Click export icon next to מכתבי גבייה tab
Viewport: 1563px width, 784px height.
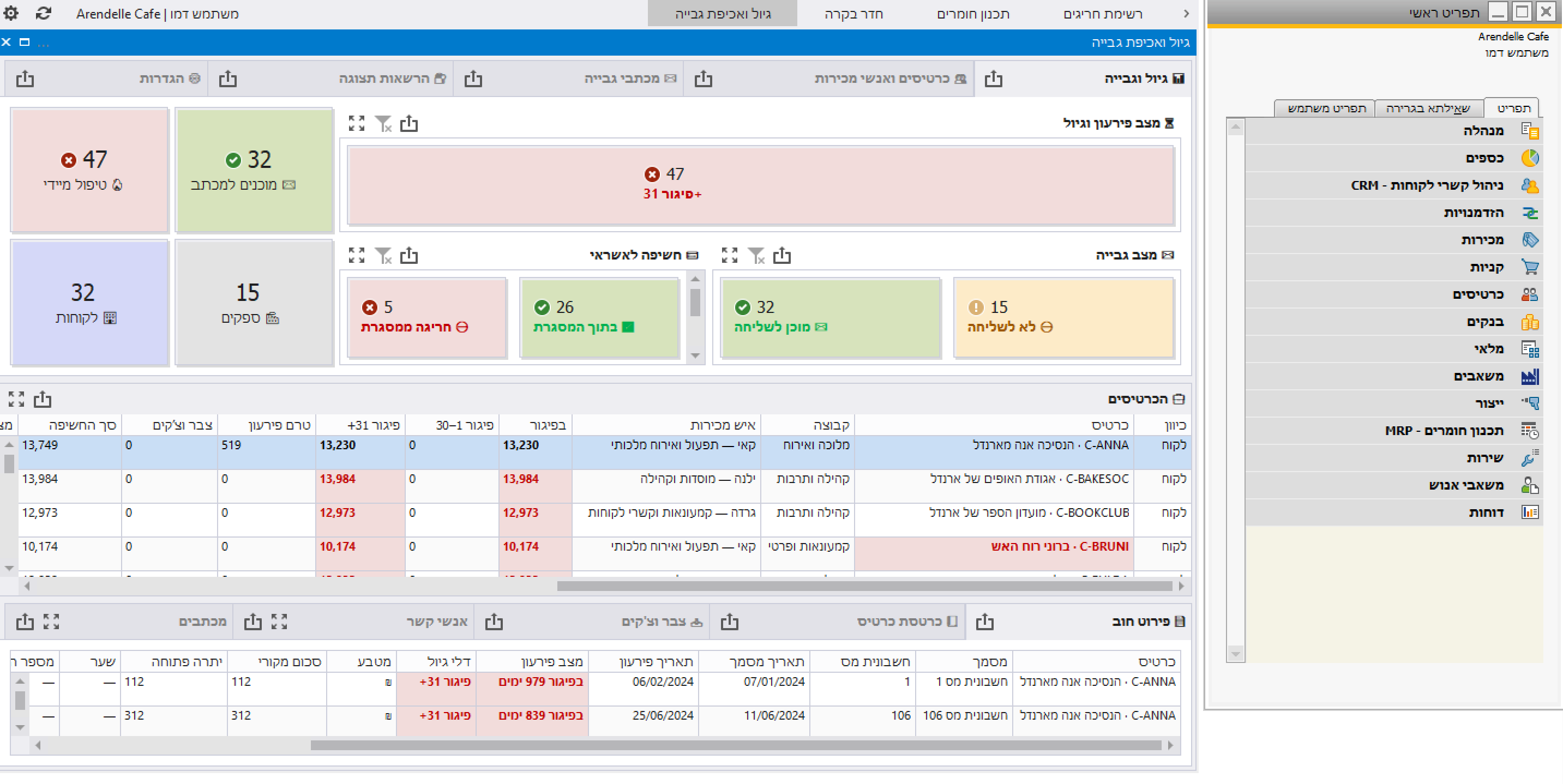(473, 79)
